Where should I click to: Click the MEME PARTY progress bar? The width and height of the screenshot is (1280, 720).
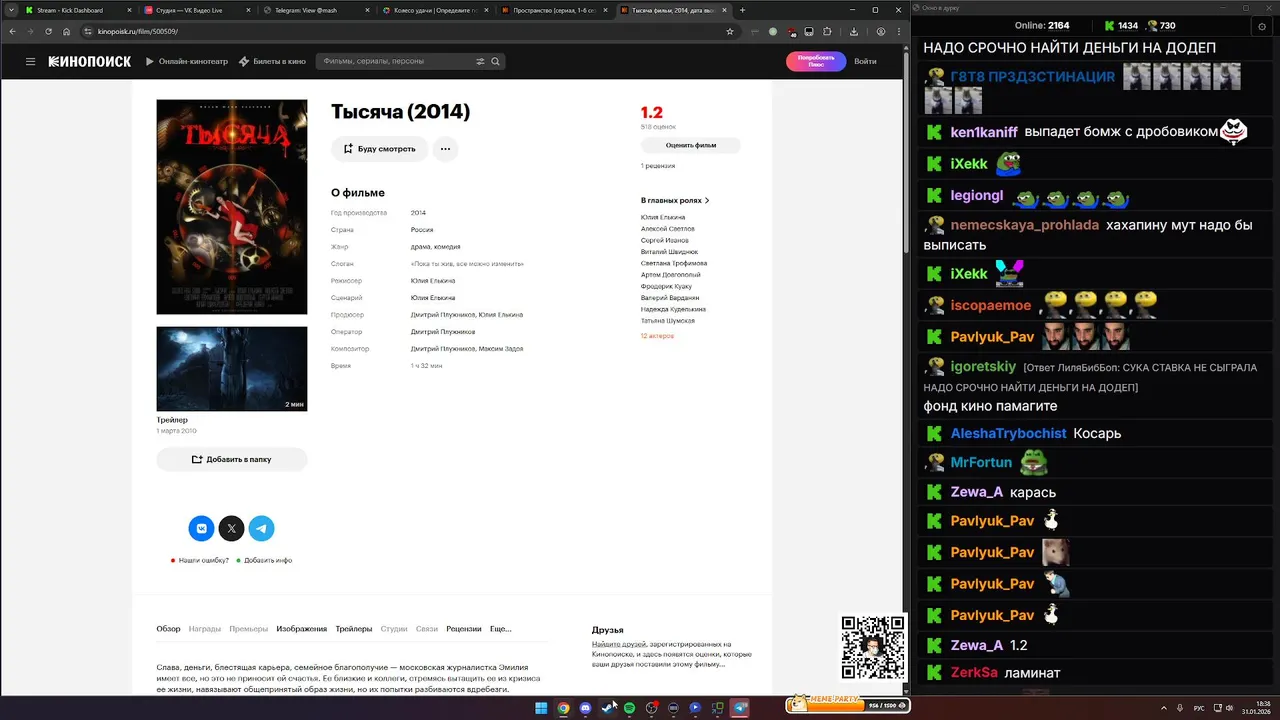pyautogui.click(x=847, y=704)
